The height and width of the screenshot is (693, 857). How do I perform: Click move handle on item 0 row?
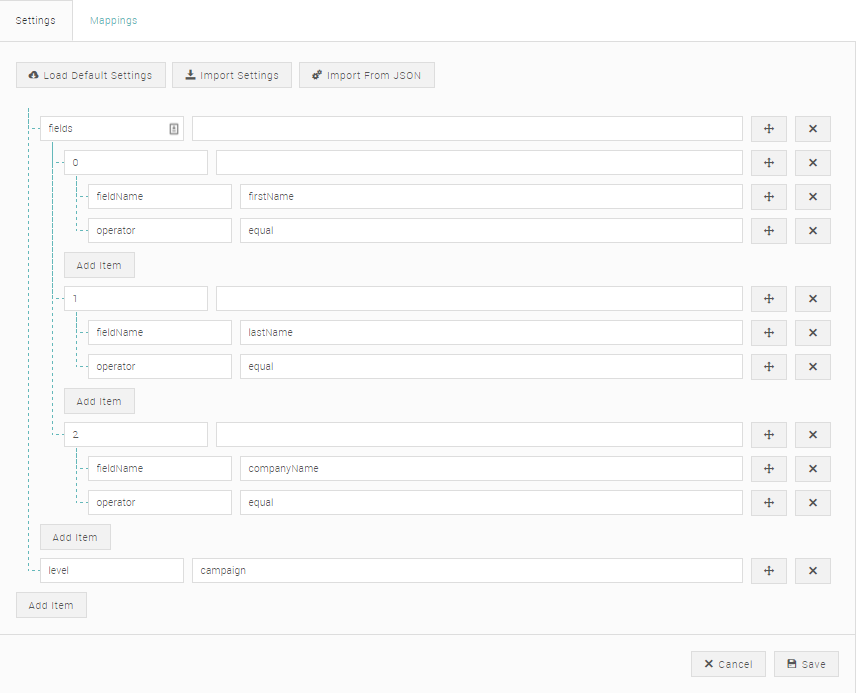(x=768, y=162)
